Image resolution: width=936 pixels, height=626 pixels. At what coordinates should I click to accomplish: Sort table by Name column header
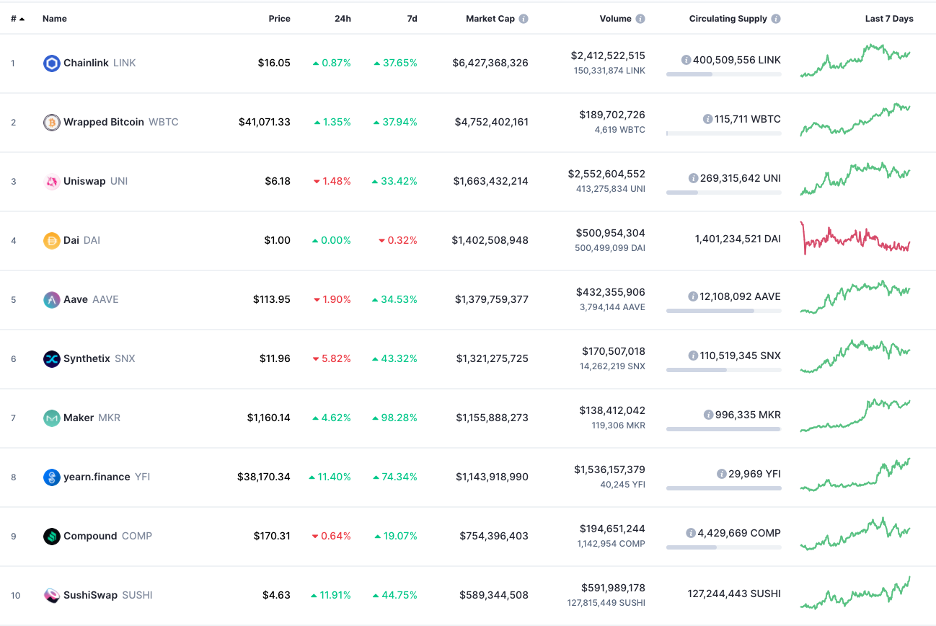pyautogui.click(x=55, y=19)
